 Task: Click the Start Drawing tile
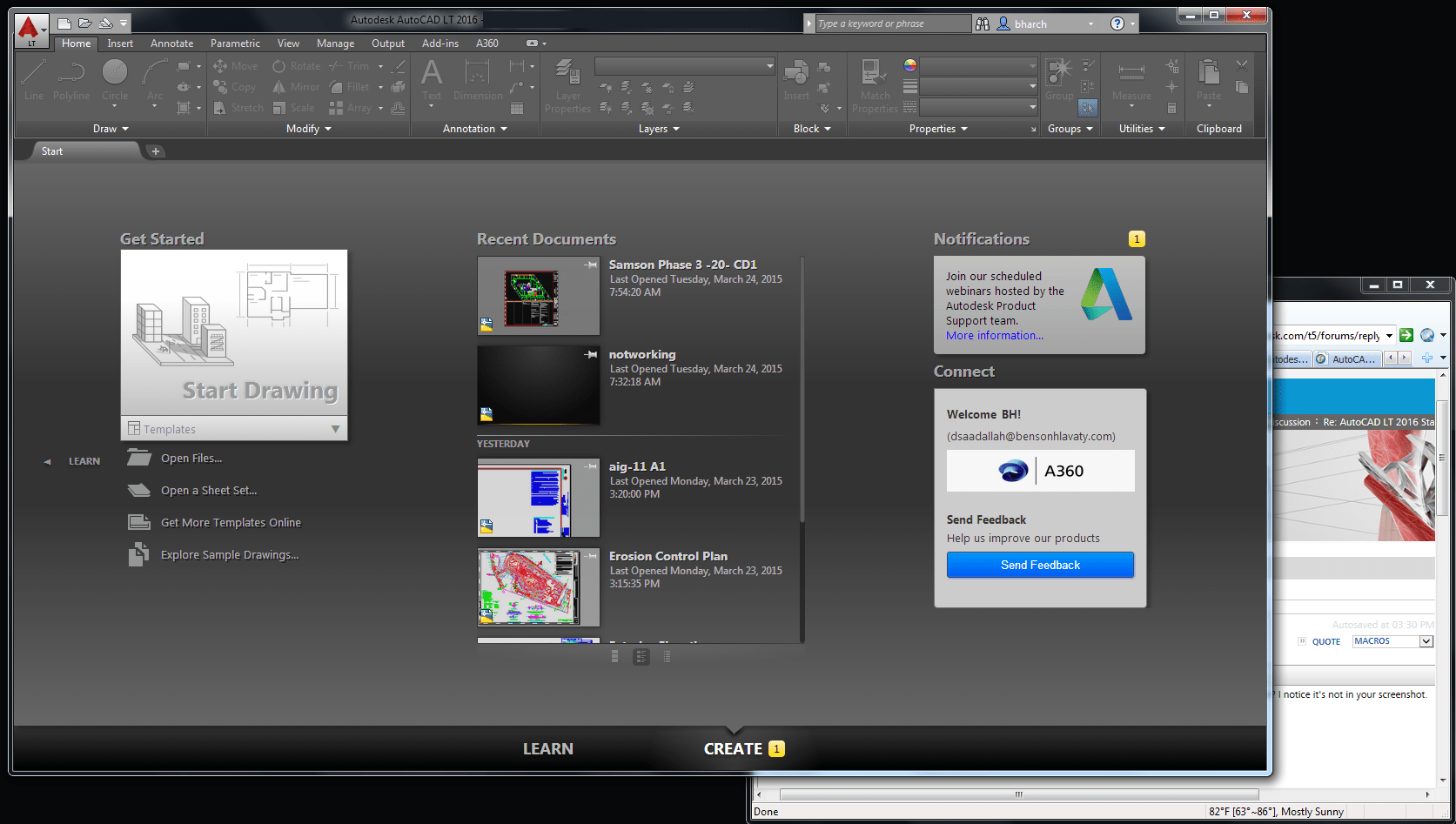234,333
